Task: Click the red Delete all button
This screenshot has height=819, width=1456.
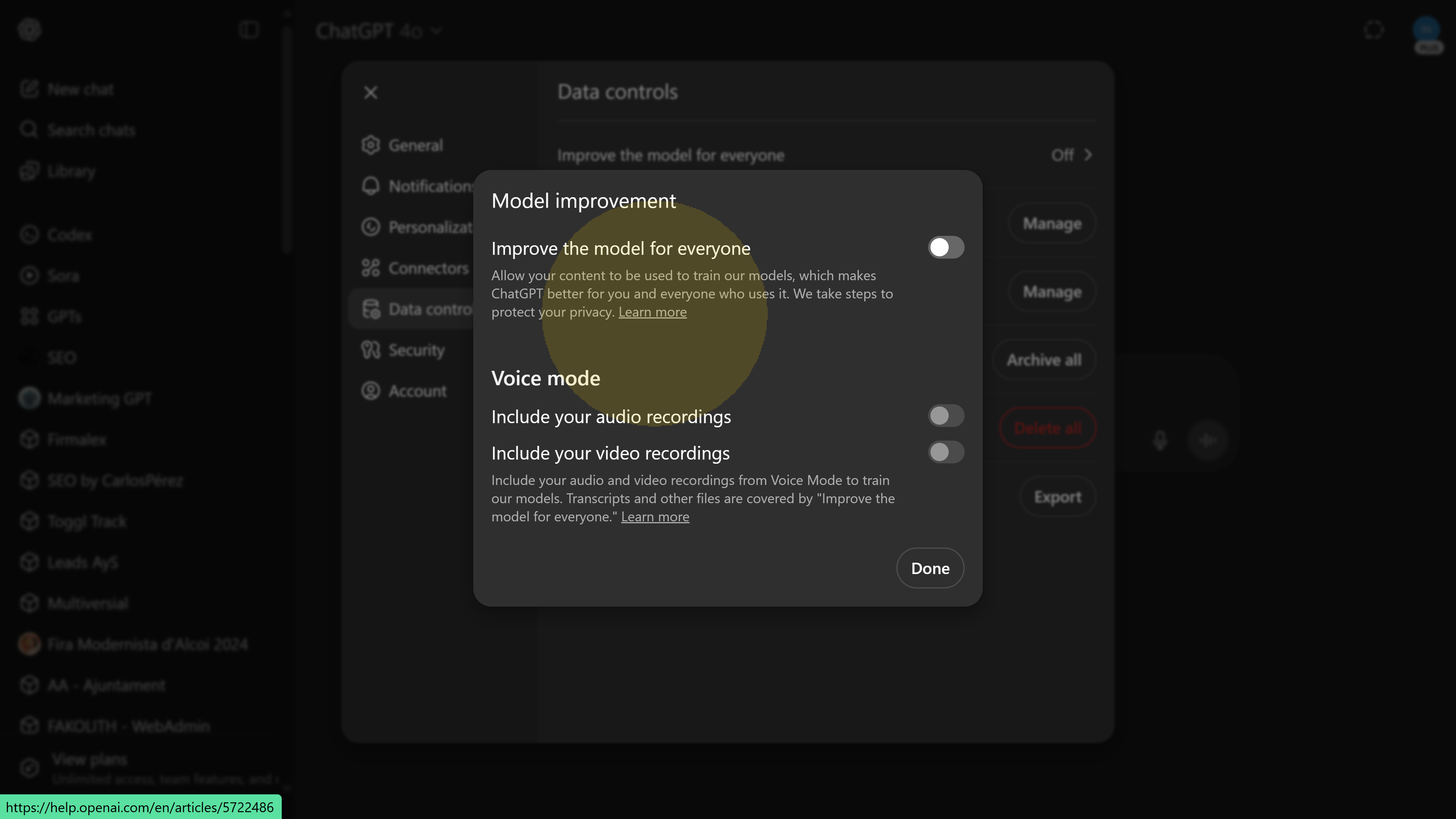Action: pos(1048,428)
